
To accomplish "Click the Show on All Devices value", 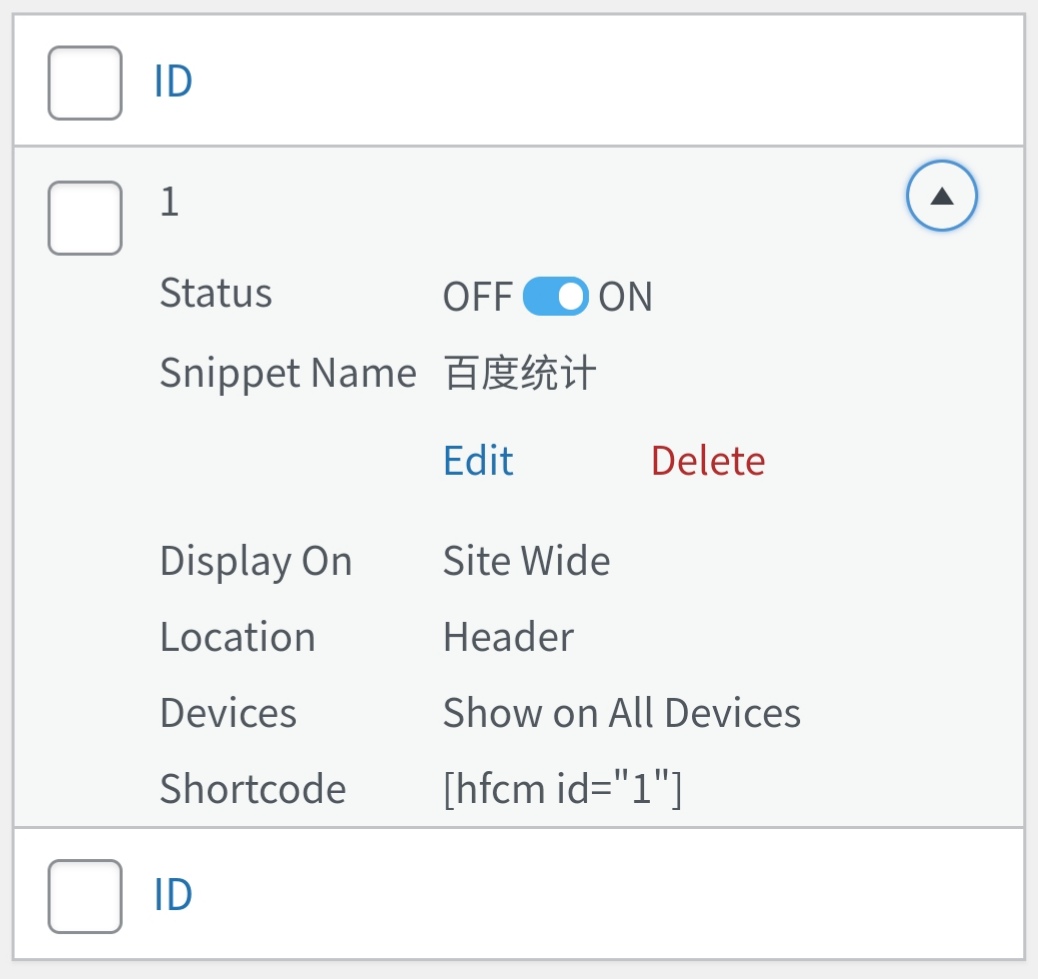I will [622, 713].
